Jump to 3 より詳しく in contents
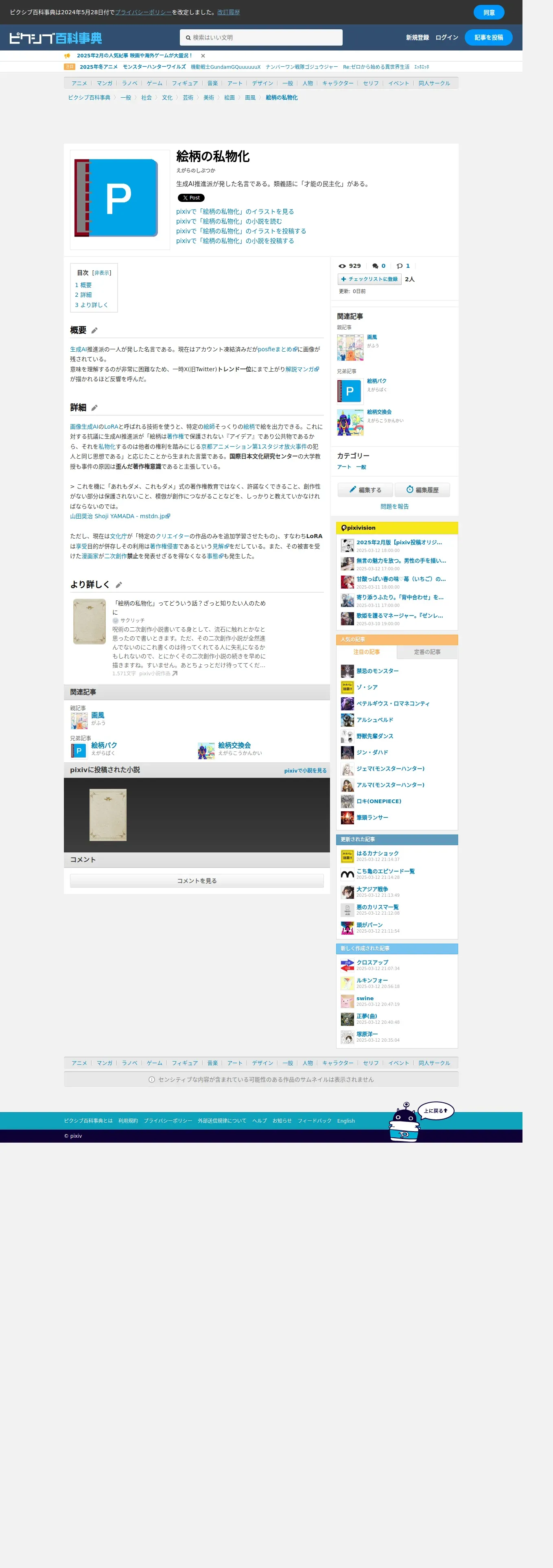 (x=91, y=305)
